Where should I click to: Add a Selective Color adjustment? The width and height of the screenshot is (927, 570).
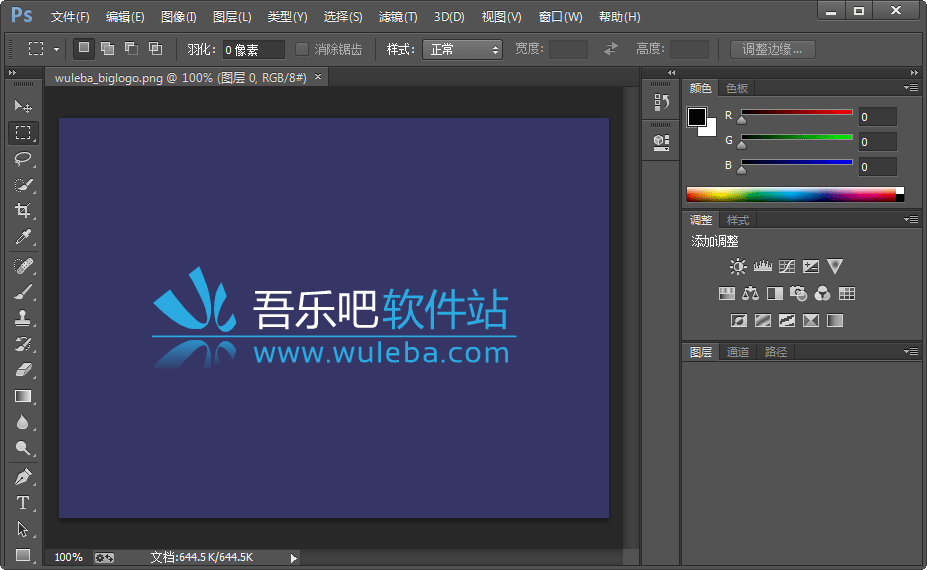[x=811, y=320]
